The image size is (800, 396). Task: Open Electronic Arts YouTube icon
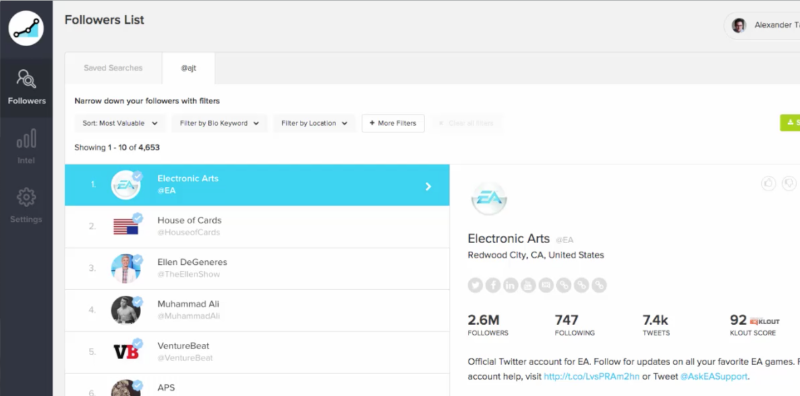pyautogui.click(x=528, y=285)
